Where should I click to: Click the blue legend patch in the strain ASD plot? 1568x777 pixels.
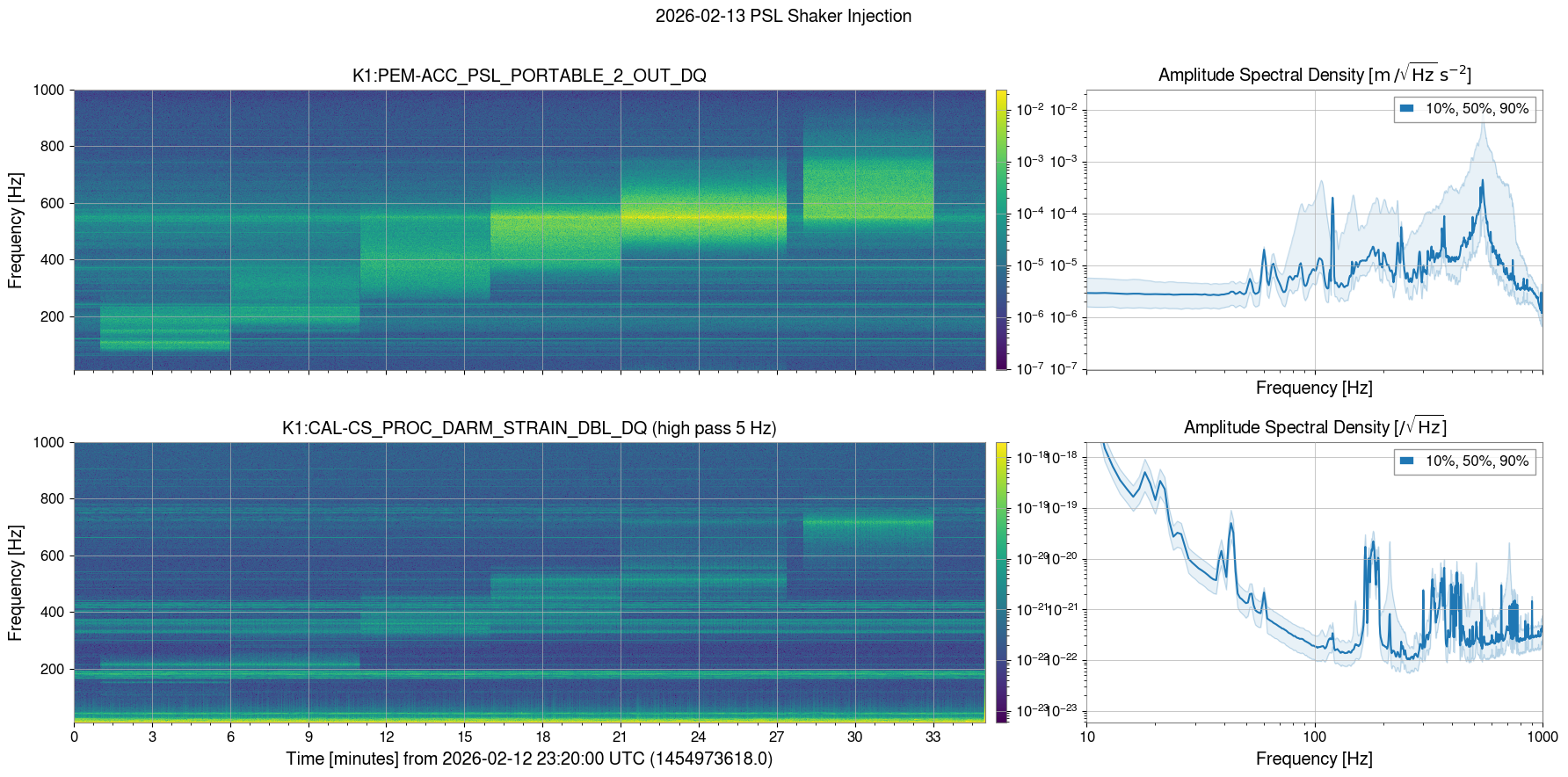click(1406, 461)
